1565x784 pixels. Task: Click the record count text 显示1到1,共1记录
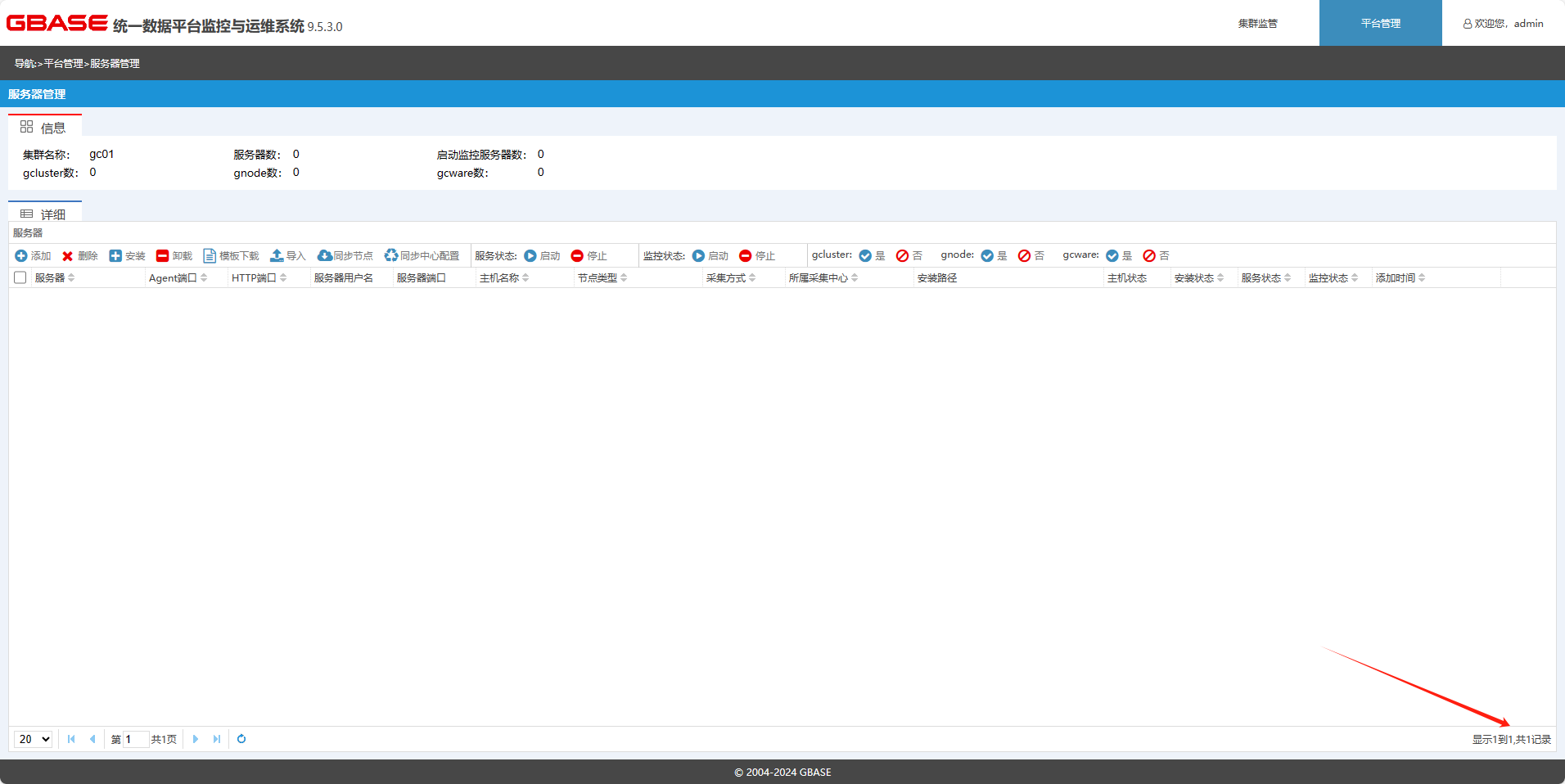1512,740
